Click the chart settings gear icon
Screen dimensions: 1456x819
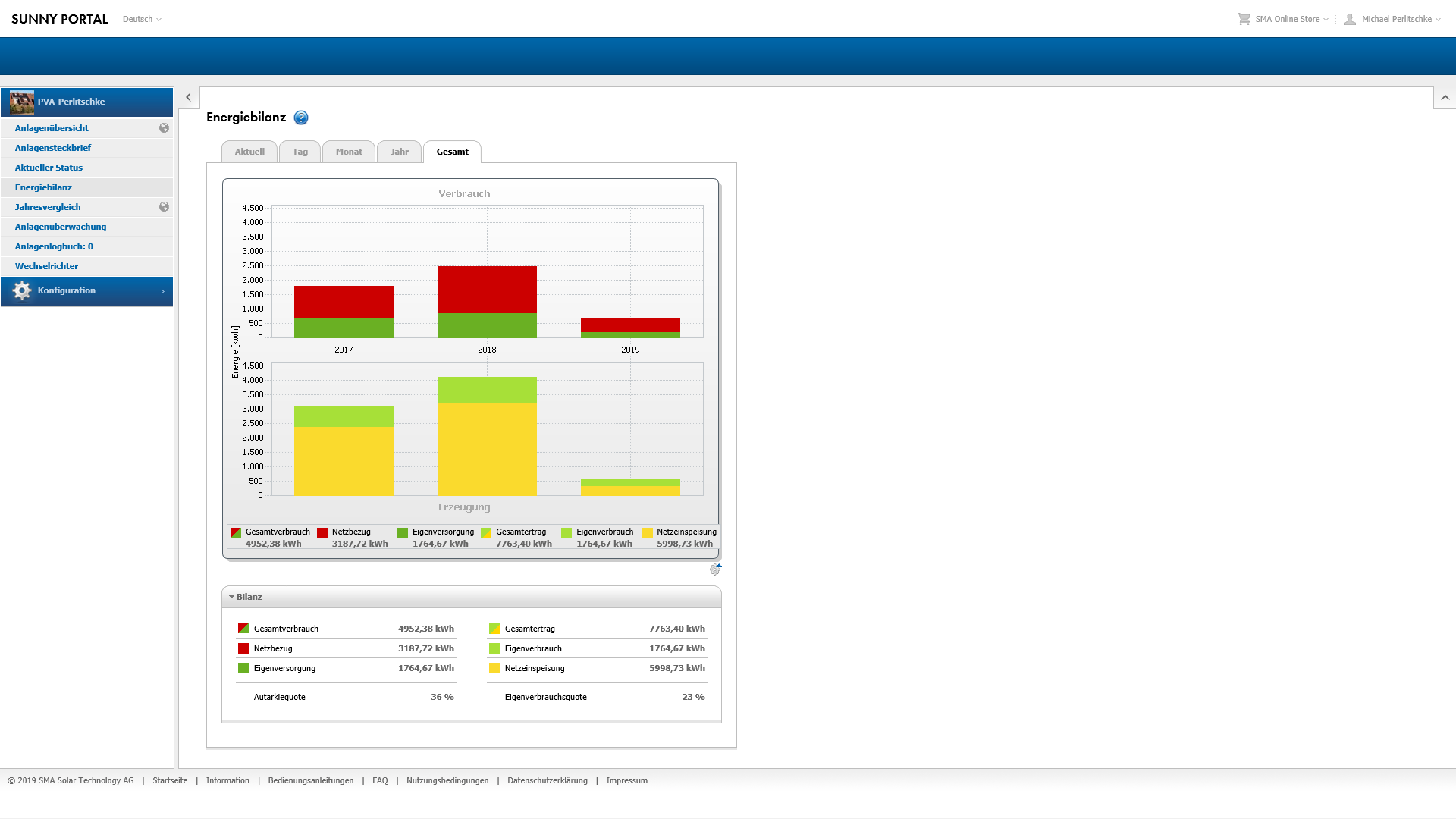pyautogui.click(x=714, y=570)
